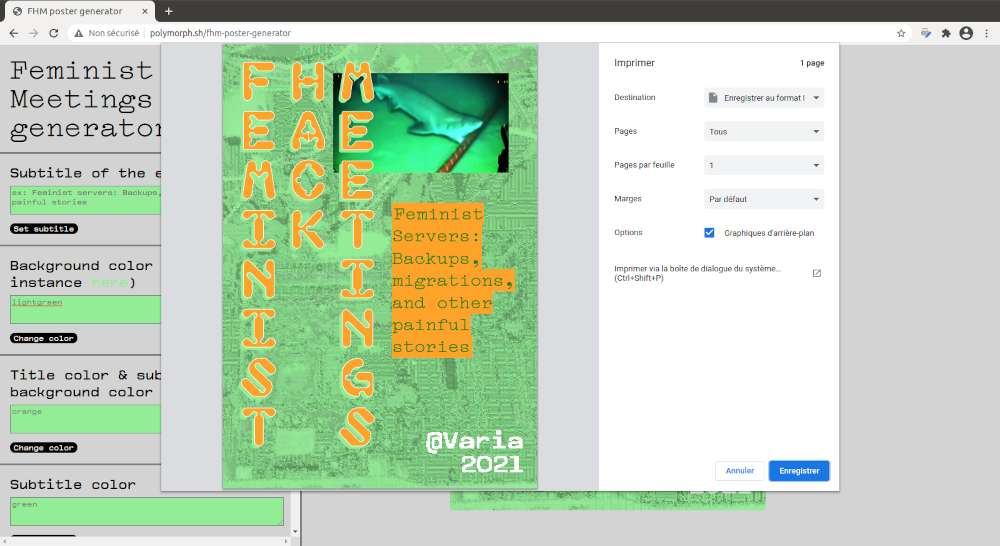The width and height of the screenshot is (1000, 546).
Task: Click the poster preview page
Action: tap(380, 266)
